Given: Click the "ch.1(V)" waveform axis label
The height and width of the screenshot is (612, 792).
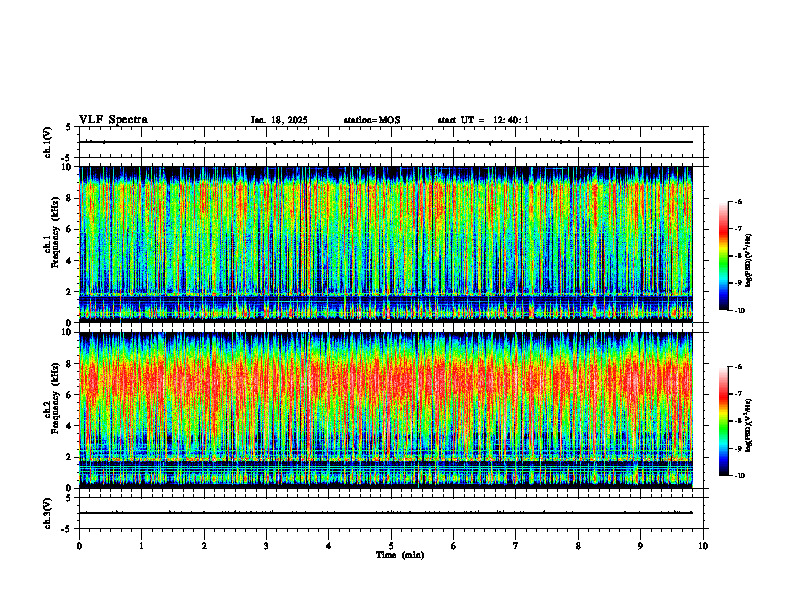Looking at the screenshot, I should 48,142.
